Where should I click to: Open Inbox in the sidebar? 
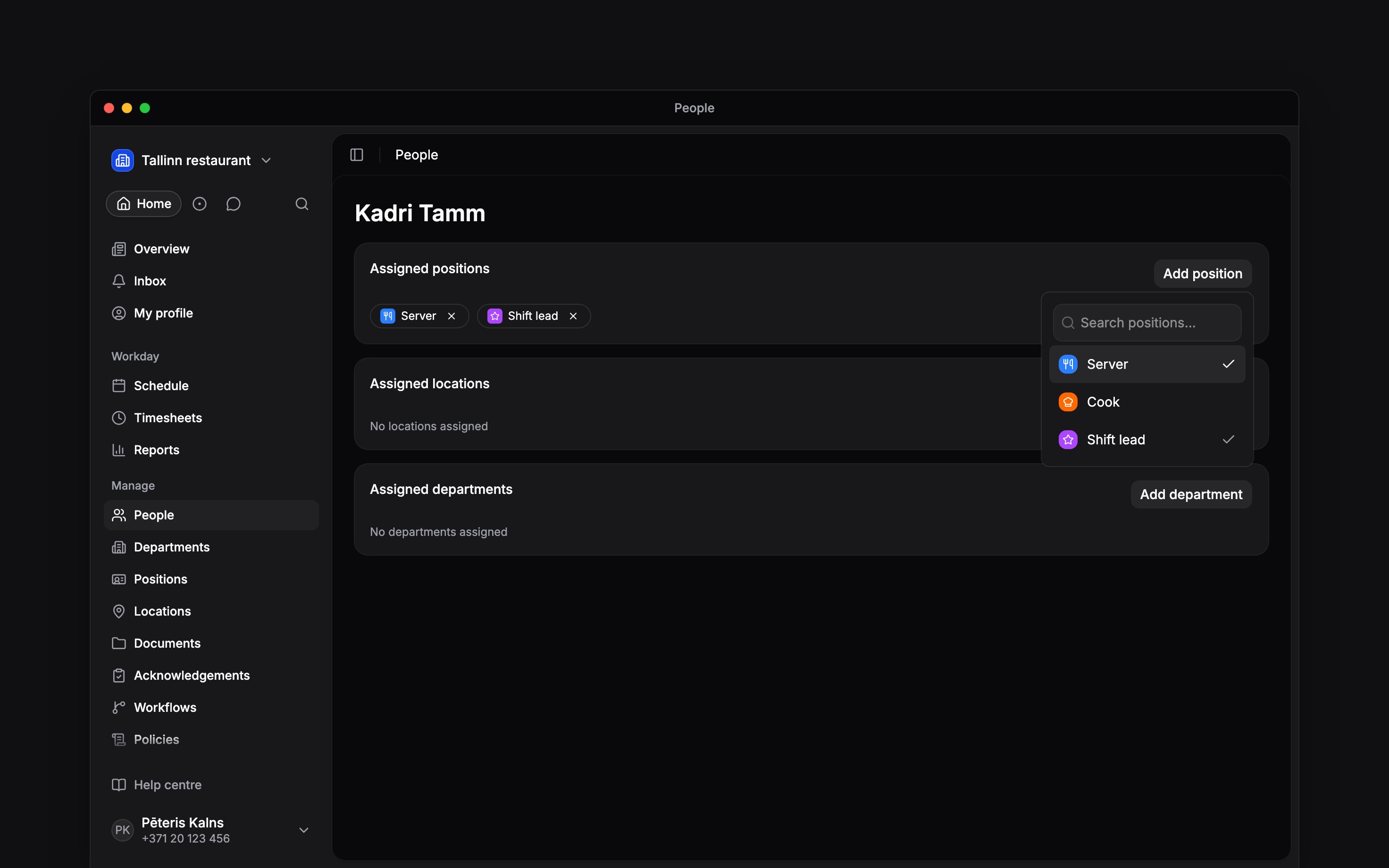[x=210, y=281]
